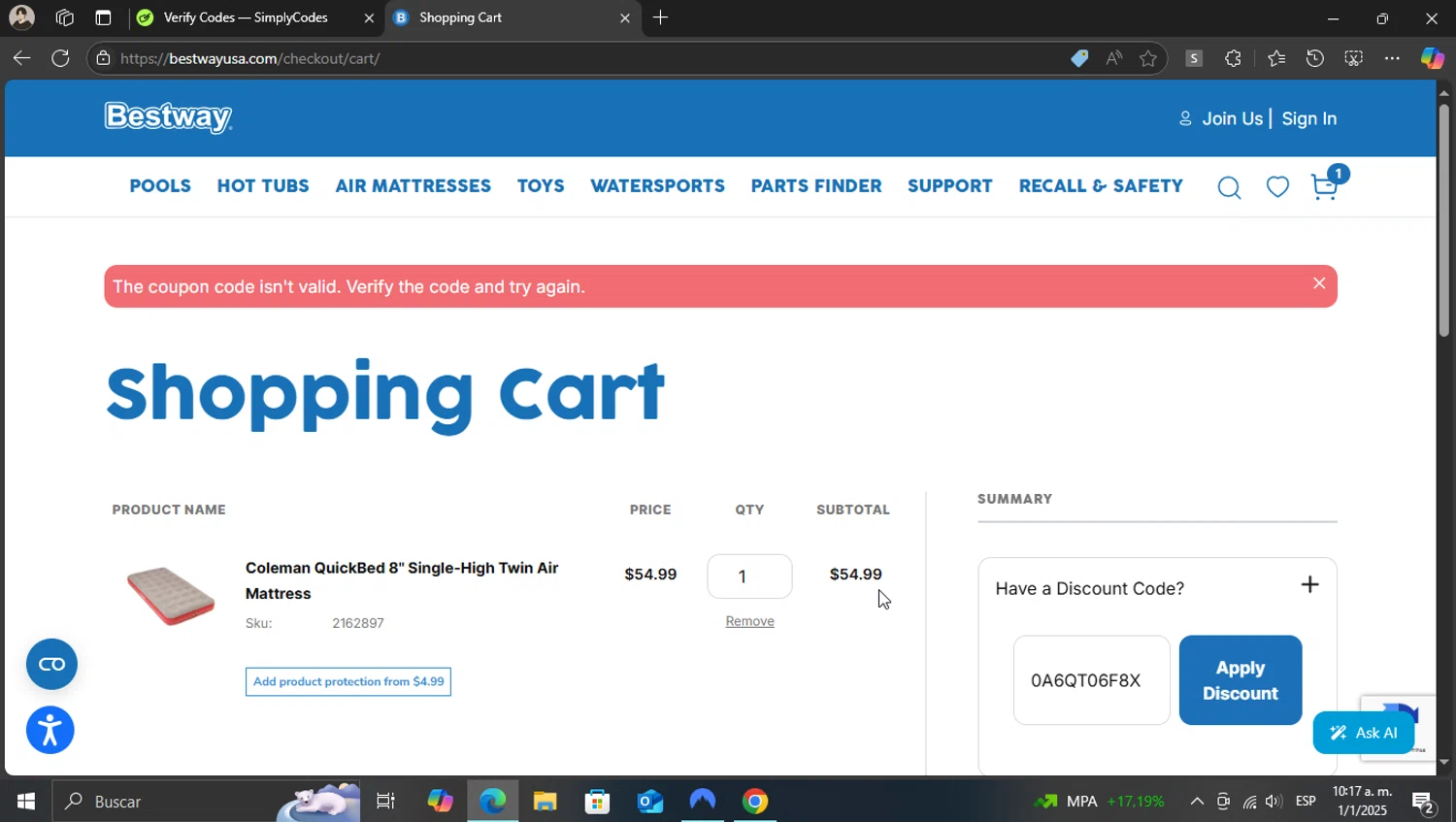Open the WATERSPORTS menu
The image size is (1456, 822).
coord(657,185)
